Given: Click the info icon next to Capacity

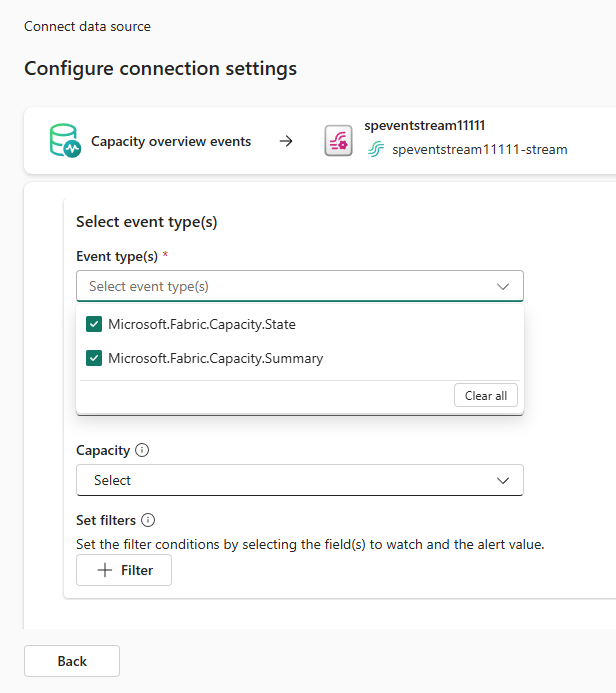Looking at the screenshot, I should point(142,451).
